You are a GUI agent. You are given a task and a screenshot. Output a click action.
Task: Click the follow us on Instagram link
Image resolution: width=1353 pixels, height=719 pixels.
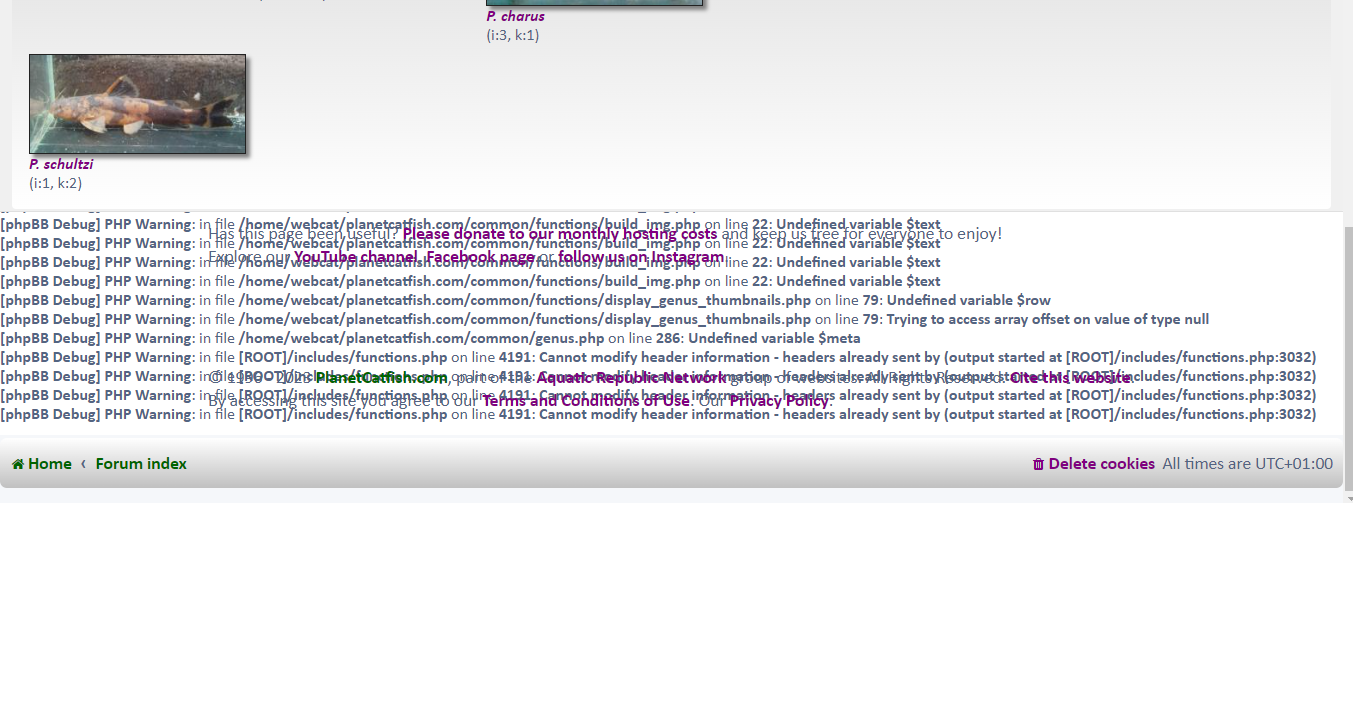pos(641,257)
